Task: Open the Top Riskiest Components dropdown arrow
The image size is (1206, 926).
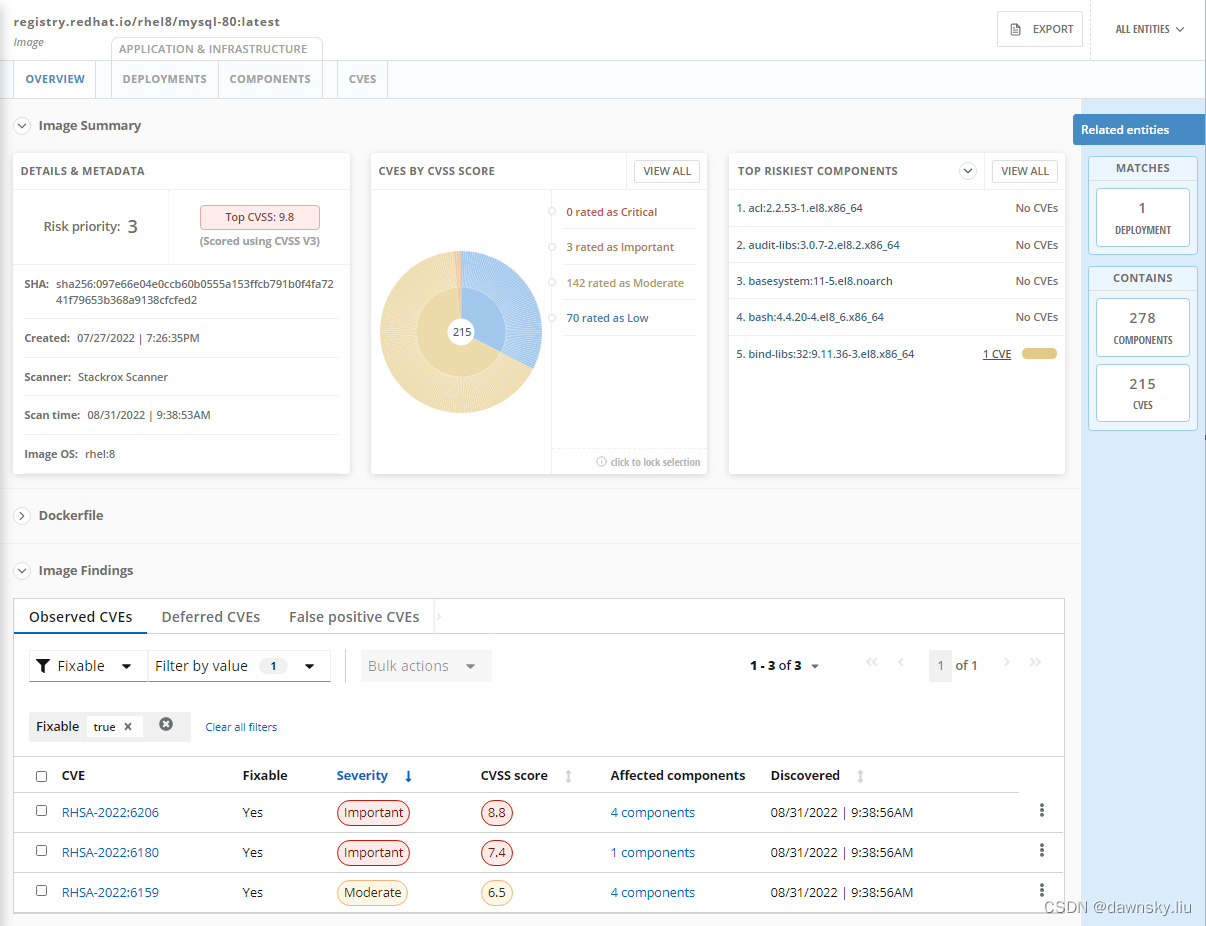Action: point(967,171)
